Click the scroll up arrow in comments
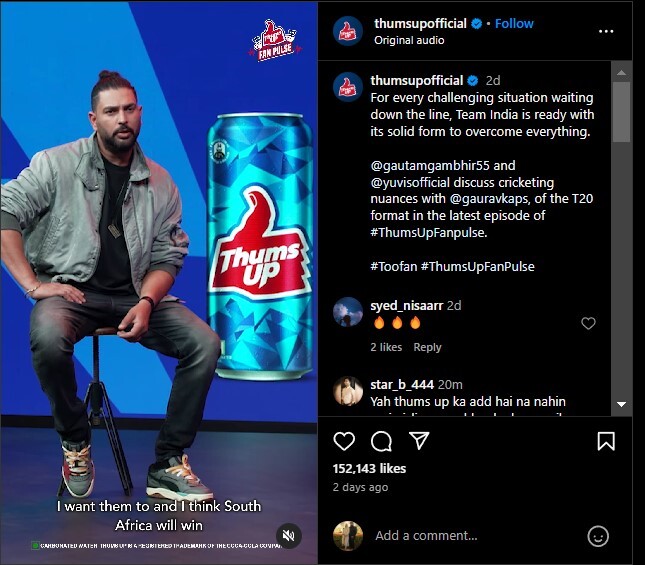 (621, 71)
